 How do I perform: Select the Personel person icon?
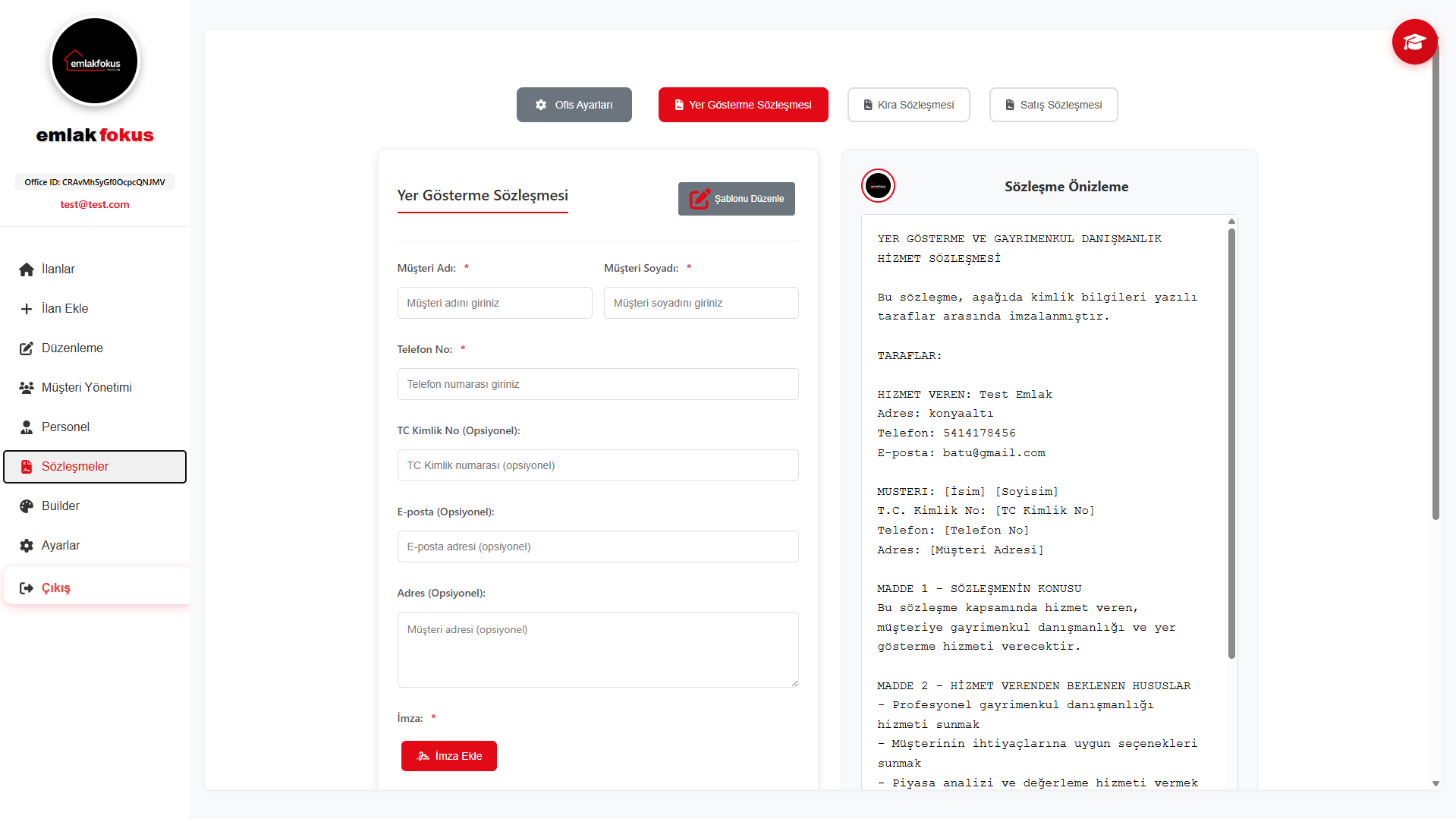(25, 427)
